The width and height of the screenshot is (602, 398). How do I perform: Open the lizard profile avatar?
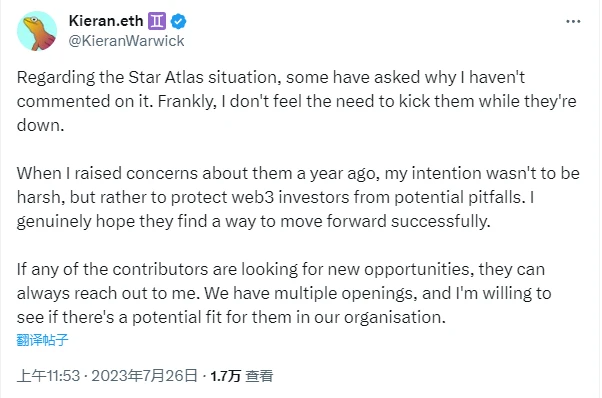click(37, 31)
